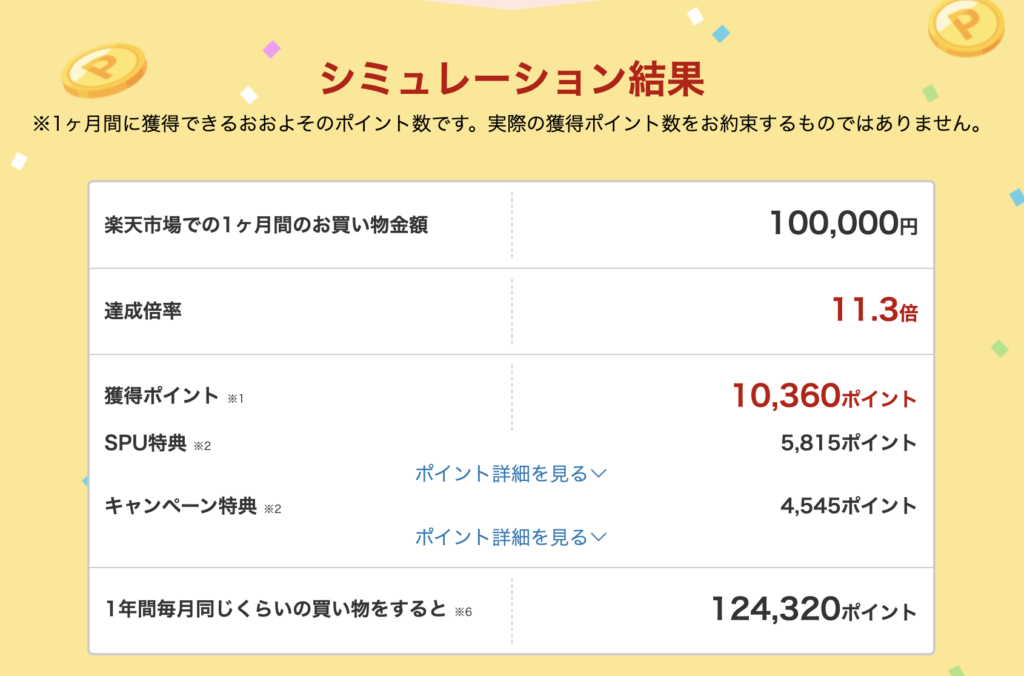Click the disclaimer note under the heading
This screenshot has height=676, width=1024.
(508, 123)
